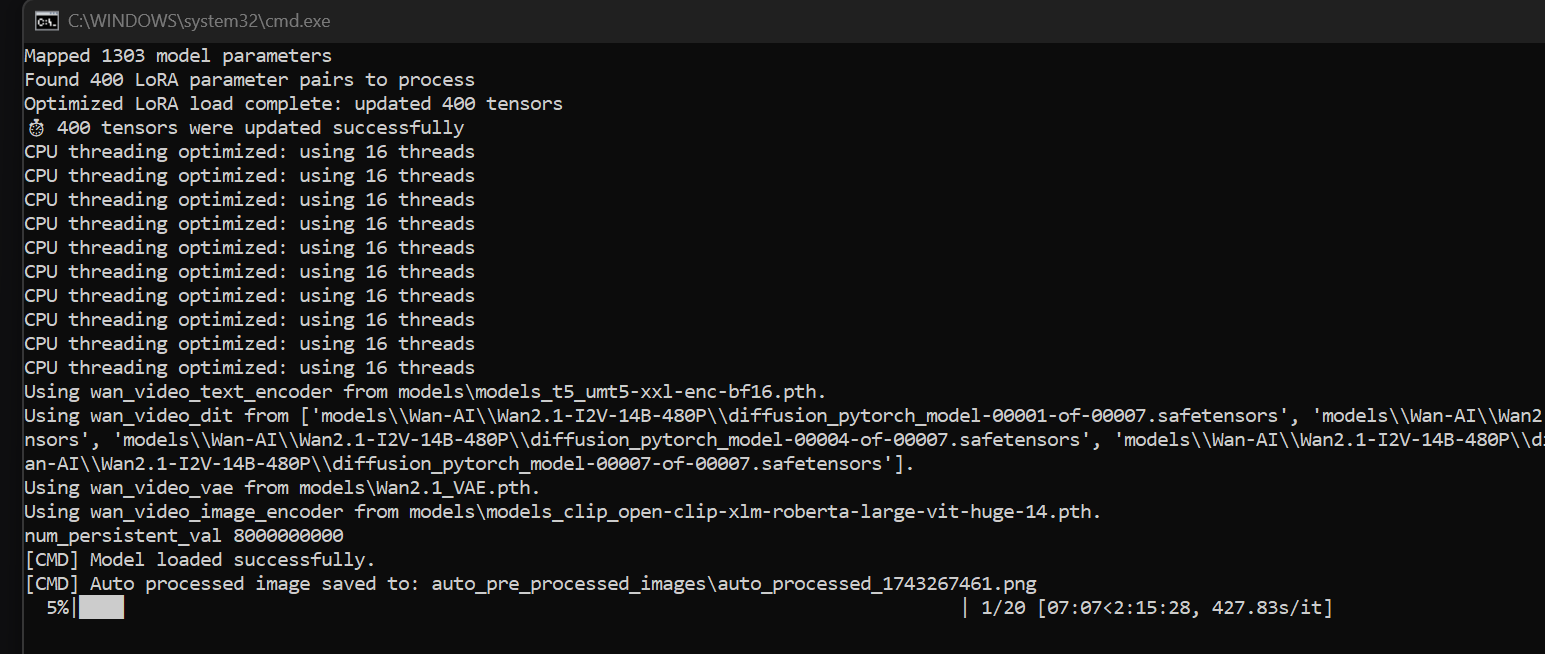The width and height of the screenshot is (1545, 654).
Task: Click the num_persistent_val 8000000000 line
Action: tap(184, 536)
